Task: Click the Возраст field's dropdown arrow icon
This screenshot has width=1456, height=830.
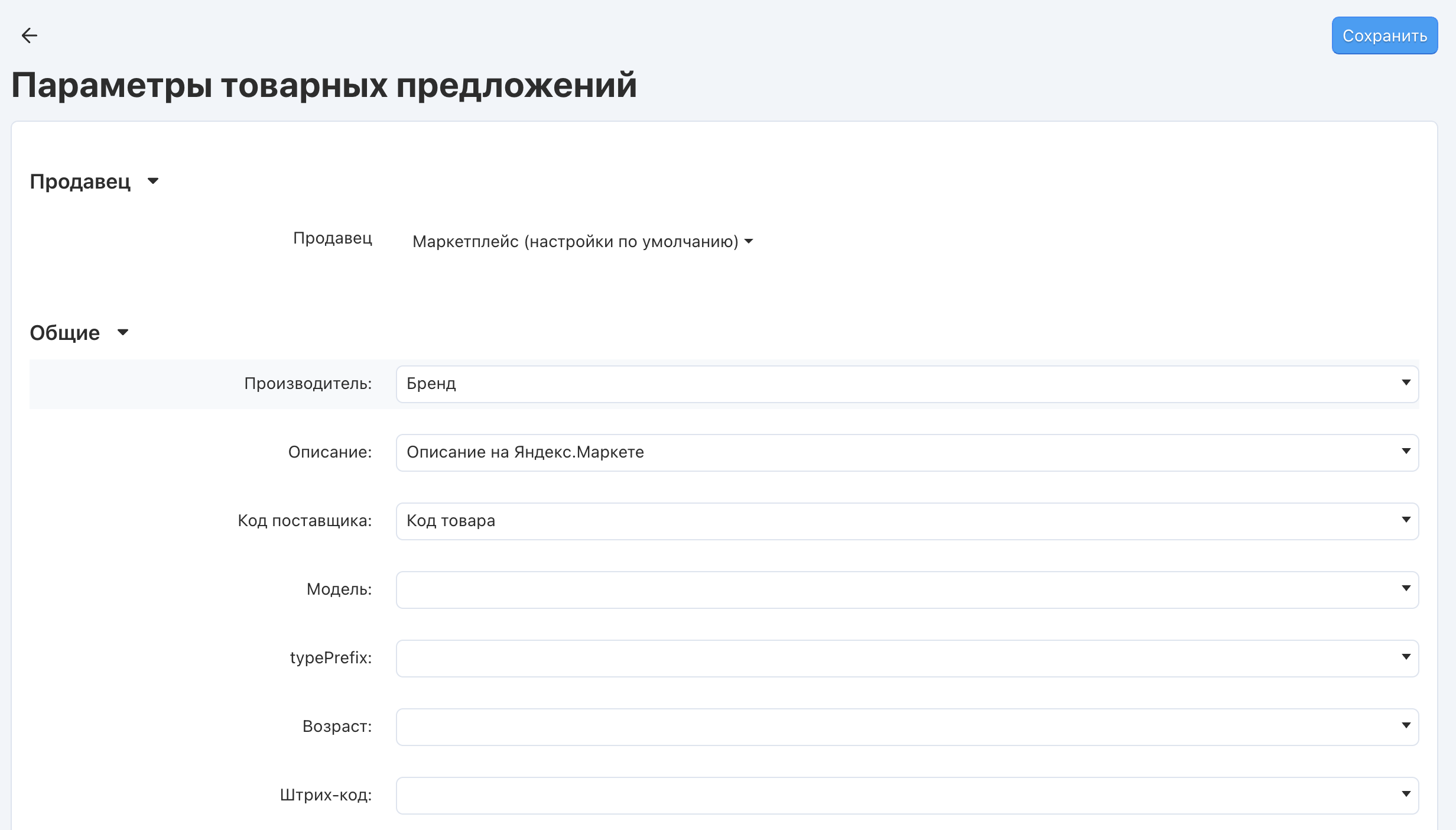Action: coord(1406,725)
